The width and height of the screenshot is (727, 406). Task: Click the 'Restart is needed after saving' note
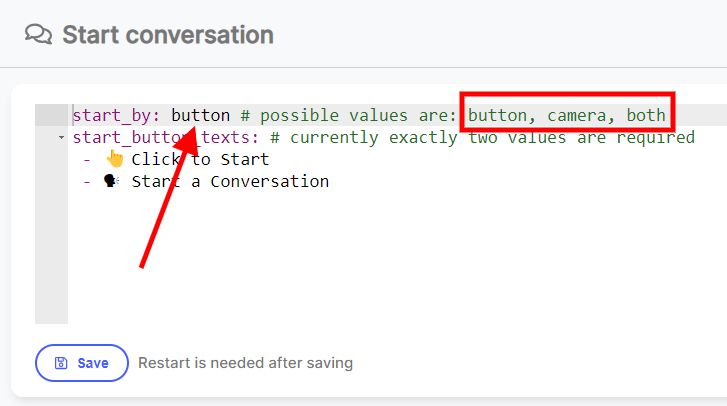pyautogui.click(x=245, y=363)
